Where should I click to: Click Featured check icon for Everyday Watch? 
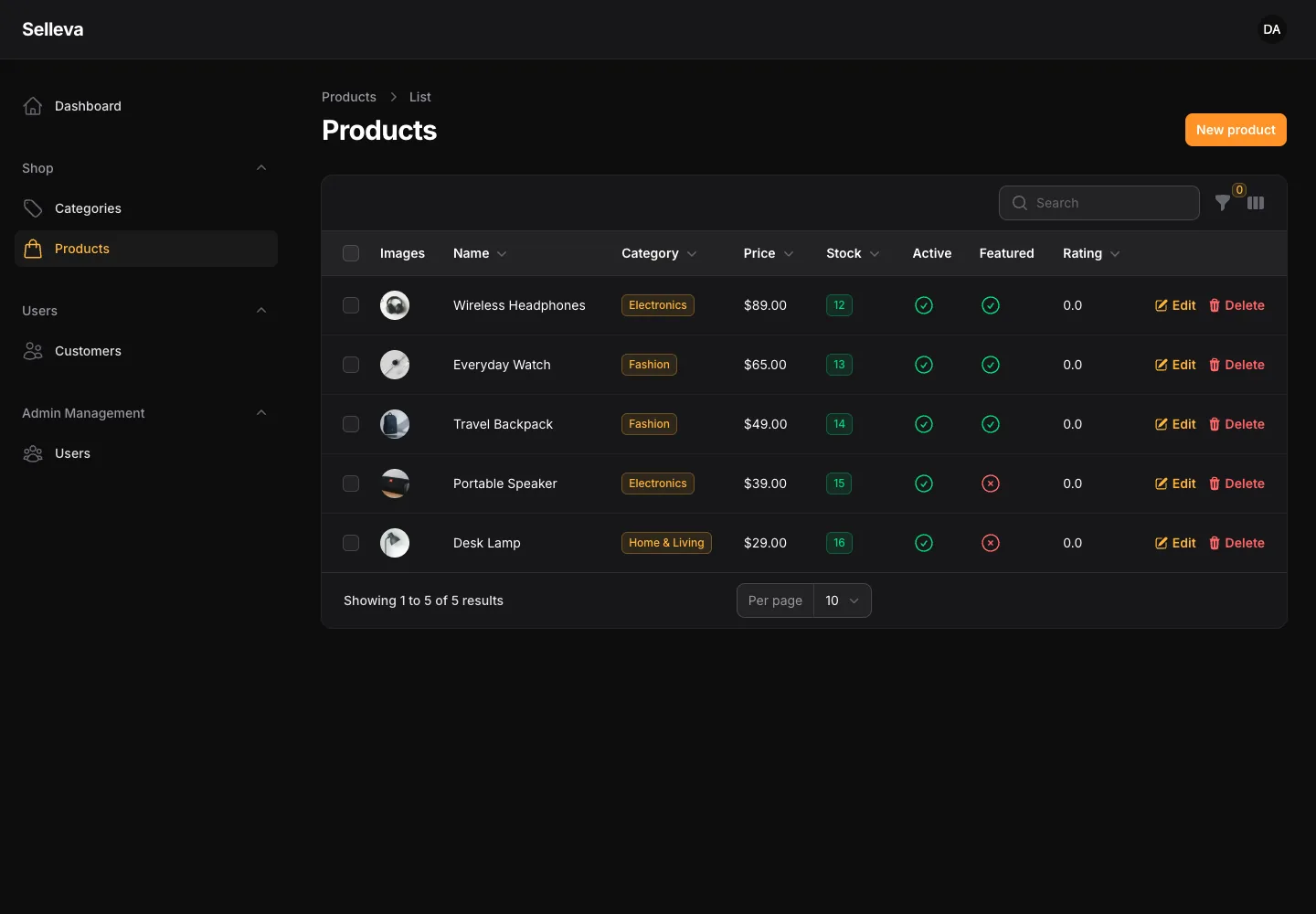(991, 365)
